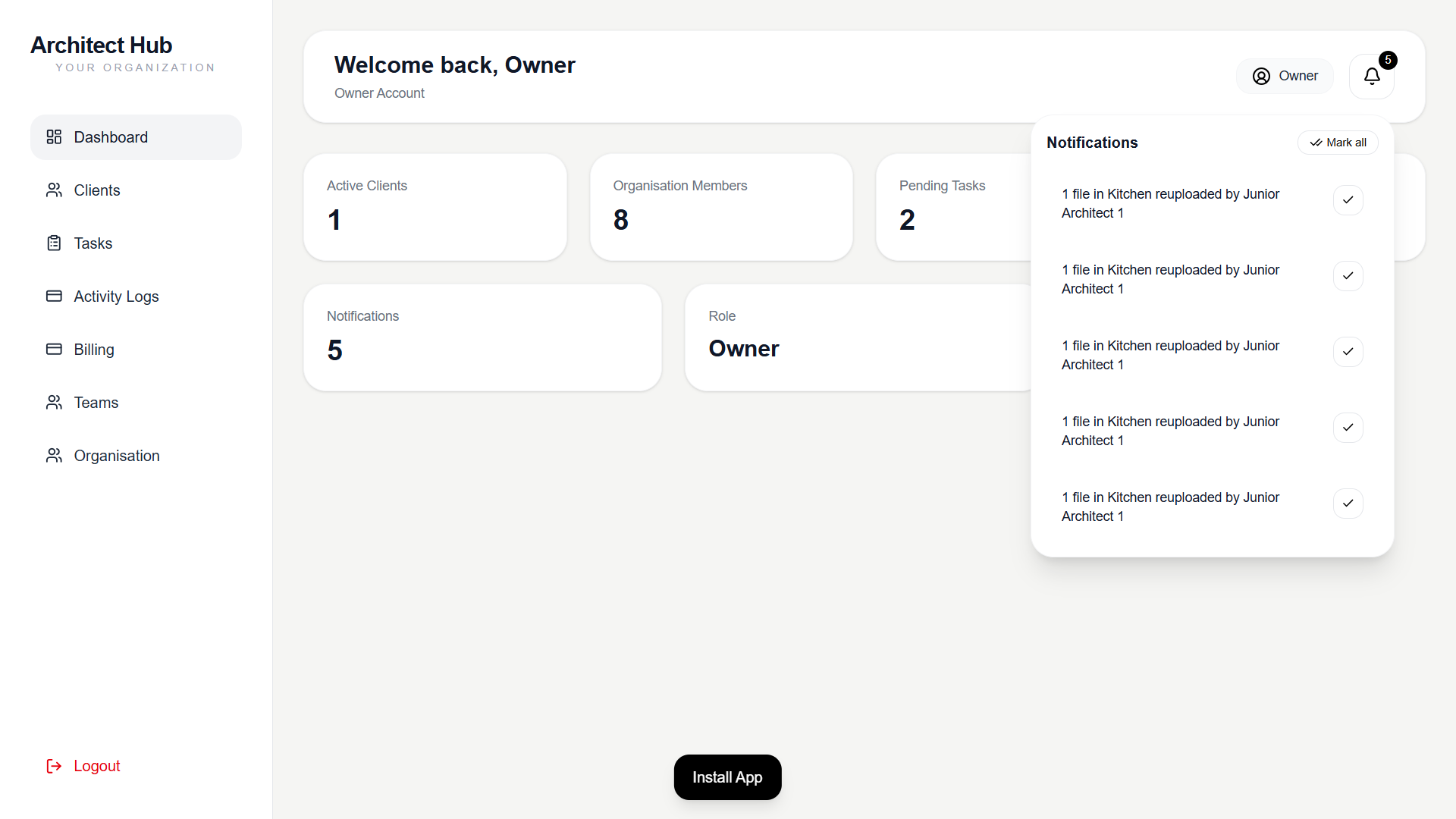Image resolution: width=1456 pixels, height=819 pixels.
Task: Mark the fourth Kitchen notification as read
Action: pos(1348,428)
